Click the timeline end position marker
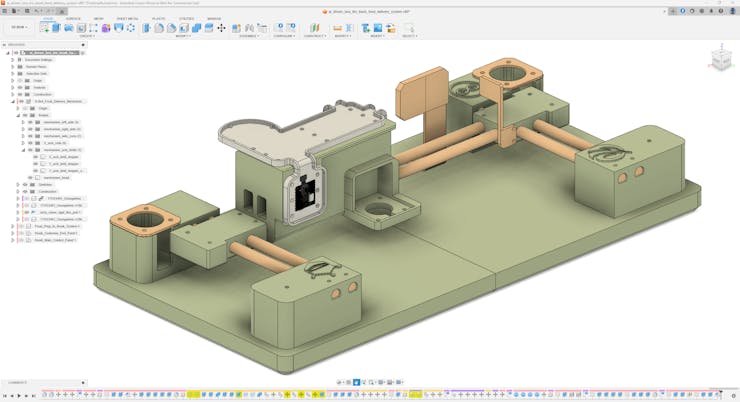Image resolution: width=740 pixels, height=402 pixels. point(722,394)
